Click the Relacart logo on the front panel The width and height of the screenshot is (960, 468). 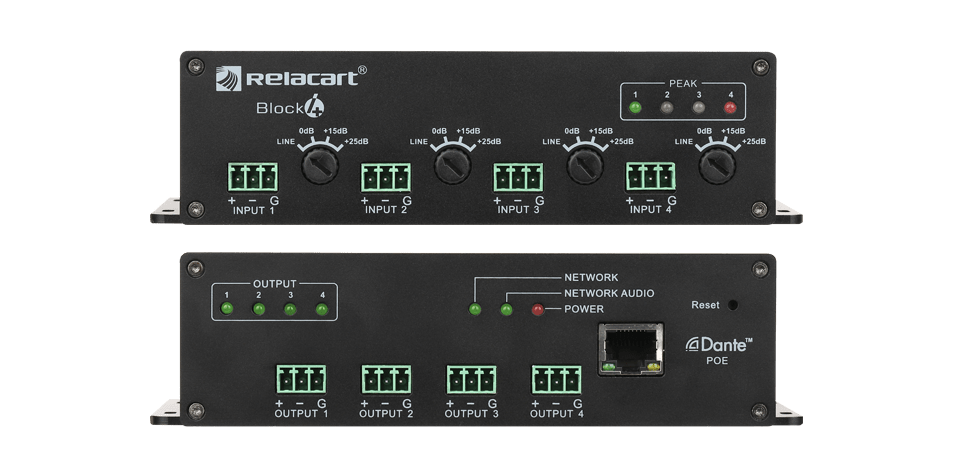pos(291,78)
